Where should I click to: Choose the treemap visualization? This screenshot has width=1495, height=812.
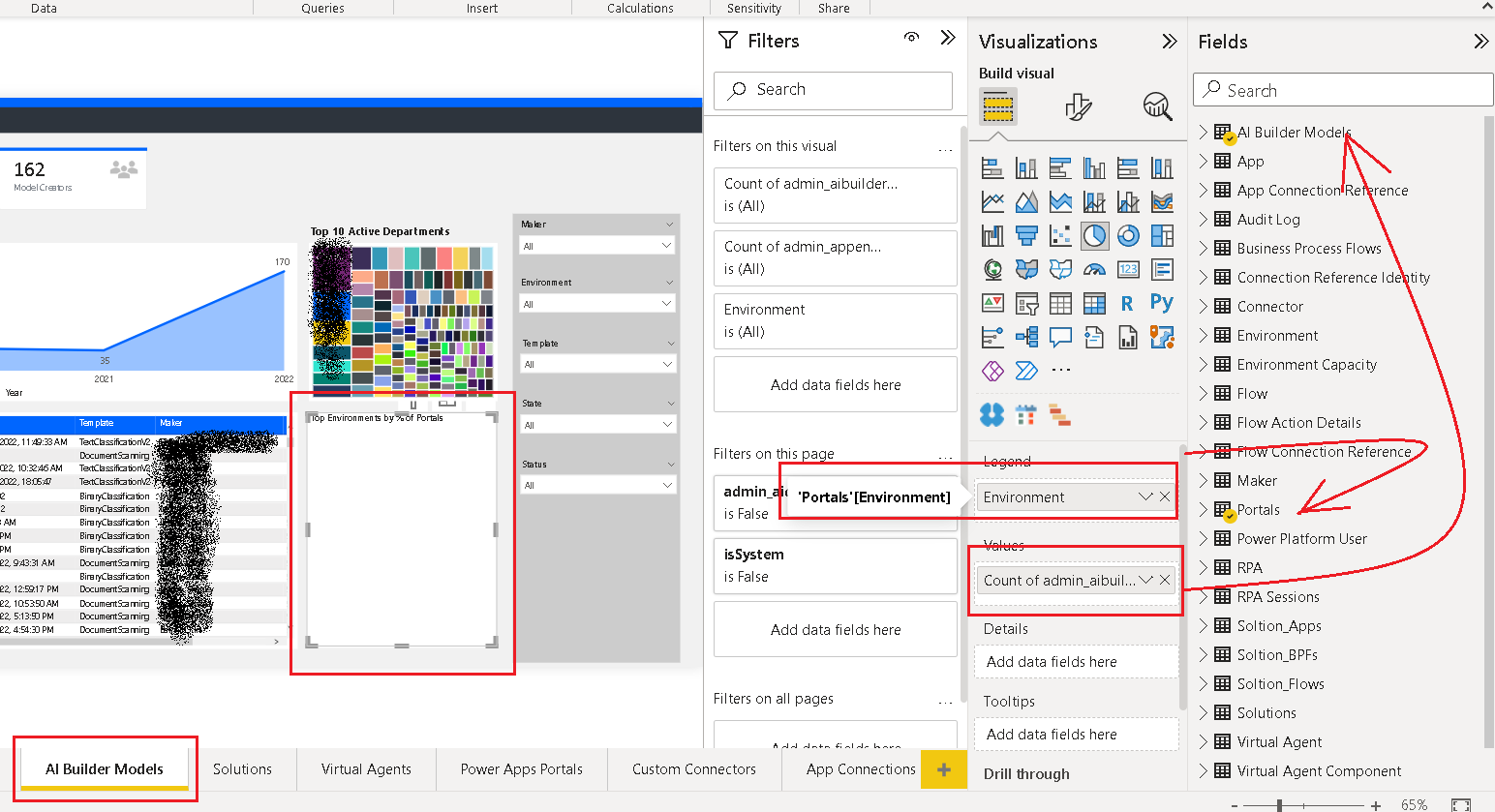pos(1161,235)
